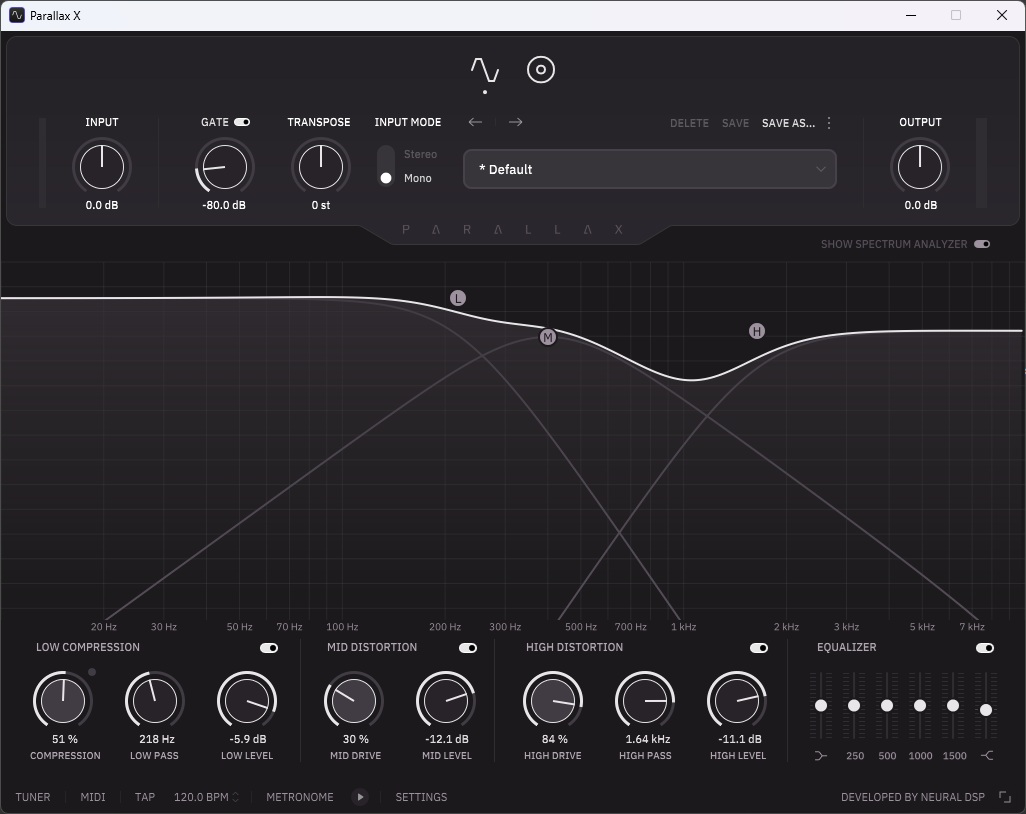The width and height of the screenshot is (1026, 814).
Task: Click Tap tempo
Action: tap(145, 797)
